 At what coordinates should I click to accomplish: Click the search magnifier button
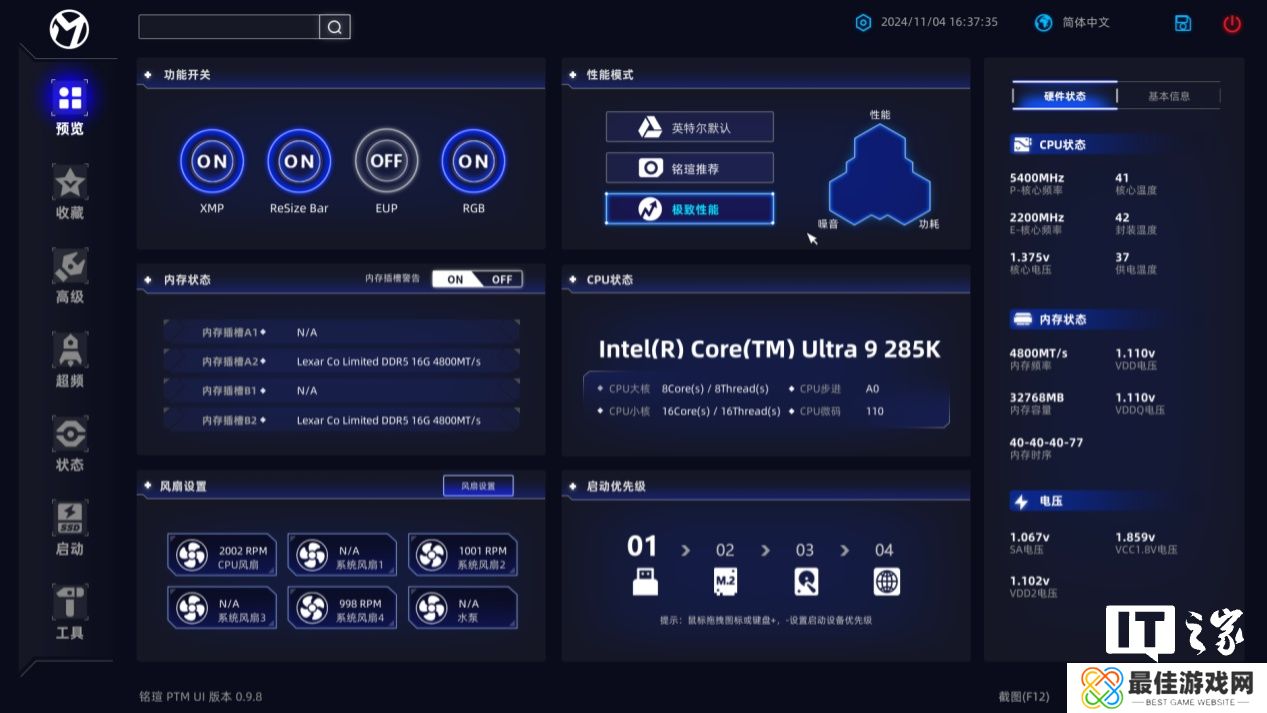pyautogui.click(x=335, y=27)
